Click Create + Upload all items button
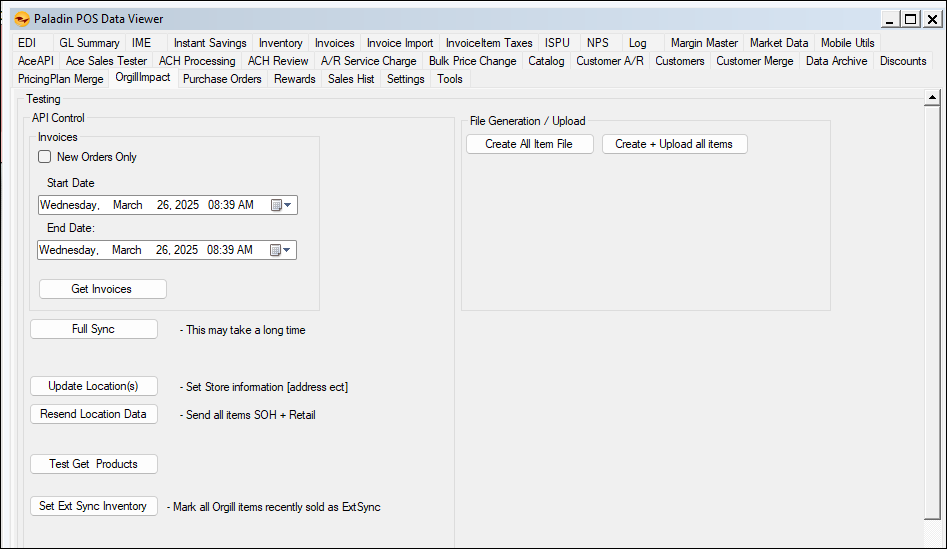947x549 pixels. pos(675,144)
